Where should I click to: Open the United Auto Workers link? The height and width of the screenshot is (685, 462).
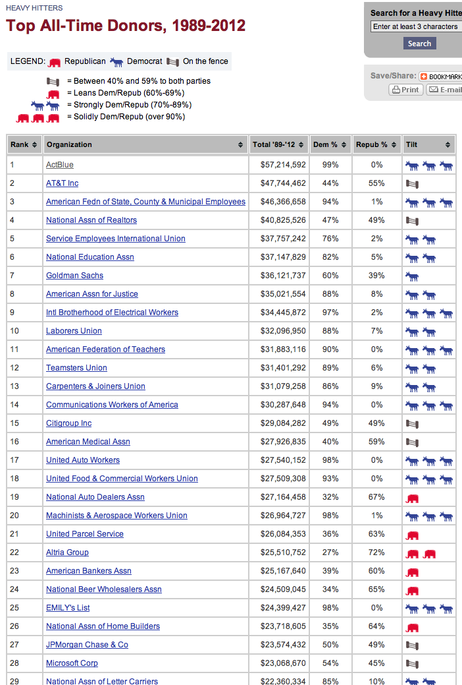coord(83,460)
